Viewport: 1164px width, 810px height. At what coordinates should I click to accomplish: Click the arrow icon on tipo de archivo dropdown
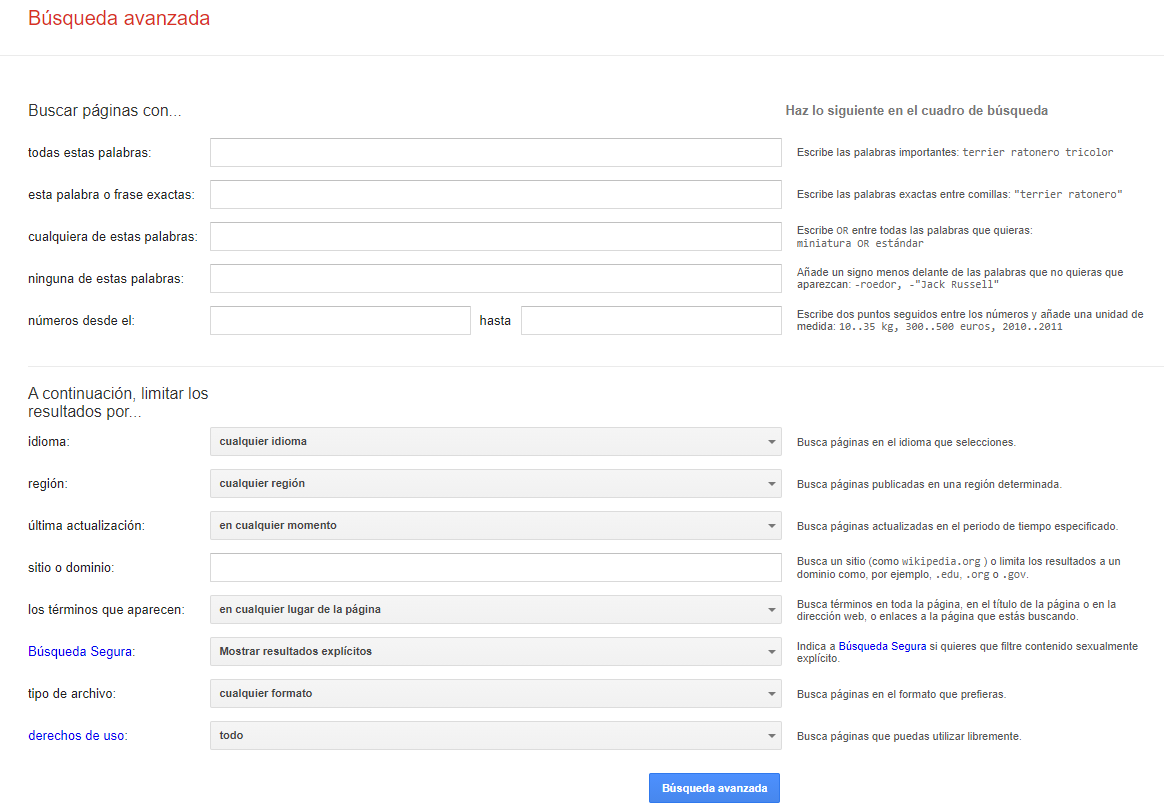pos(771,694)
